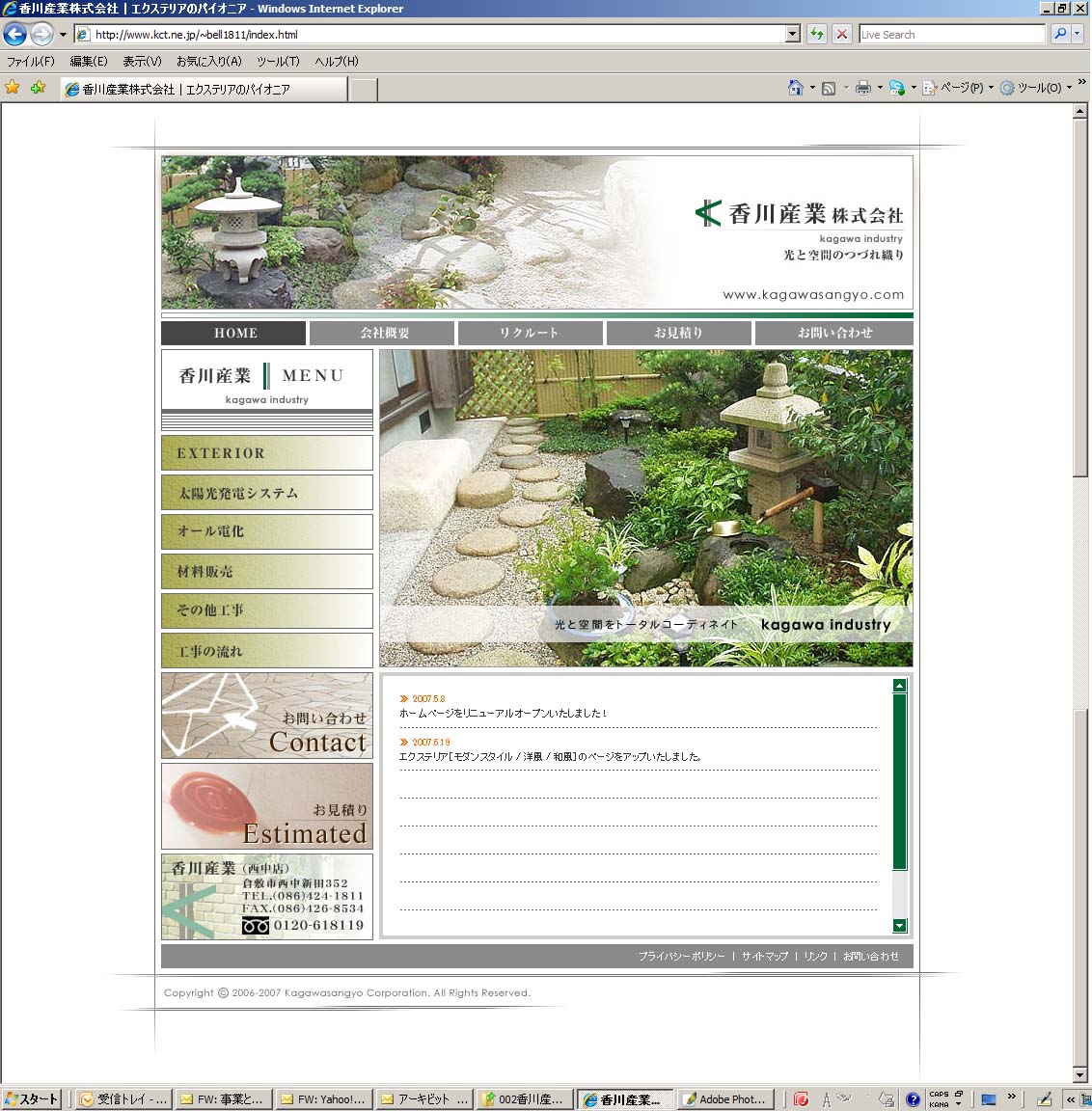Expand the Home icon dropdown arrow
This screenshot has height=1111, width=1092.
click(812, 88)
